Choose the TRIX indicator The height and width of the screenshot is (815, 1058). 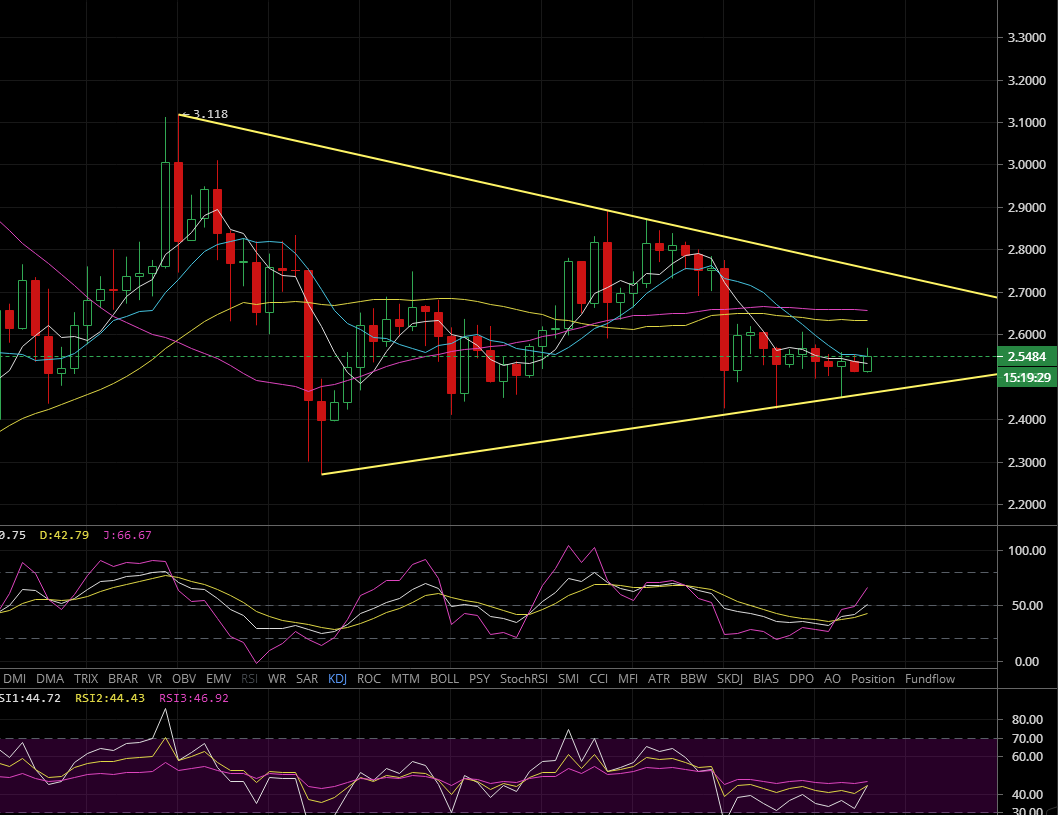point(86,678)
